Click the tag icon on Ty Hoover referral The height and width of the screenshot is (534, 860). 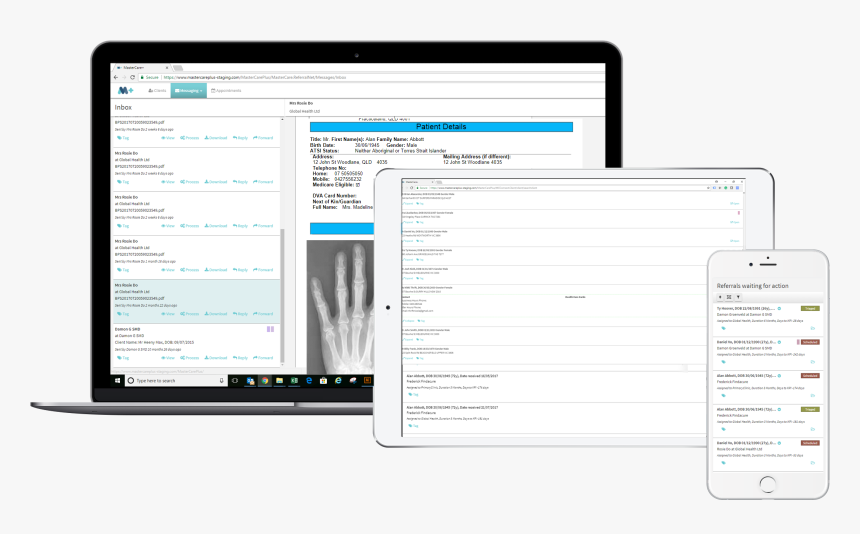(x=723, y=328)
